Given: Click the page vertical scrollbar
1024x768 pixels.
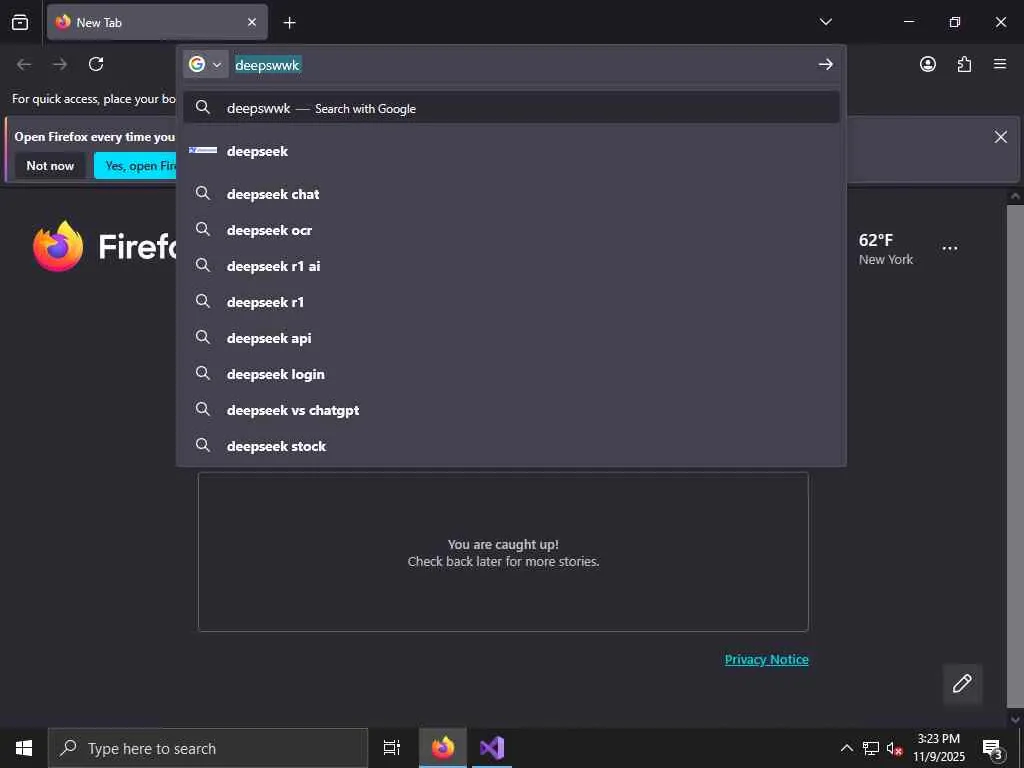Looking at the screenshot, I should pyautogui.click(x=1015, y=455).
